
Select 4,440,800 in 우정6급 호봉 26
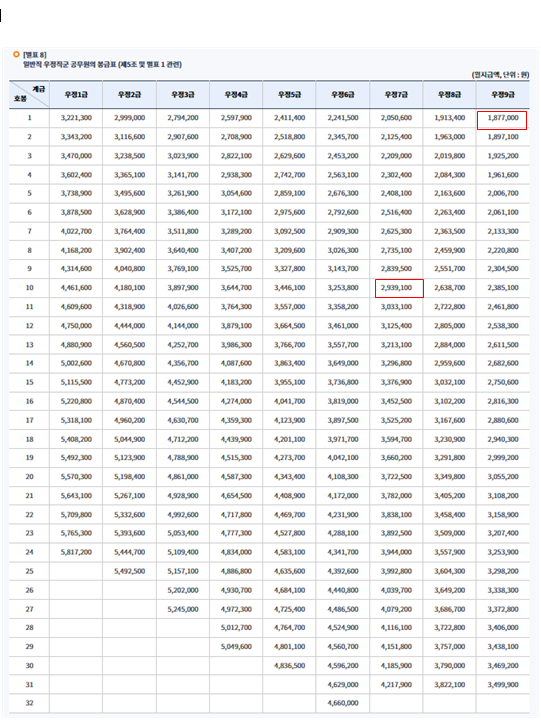[x=343, y=590]
